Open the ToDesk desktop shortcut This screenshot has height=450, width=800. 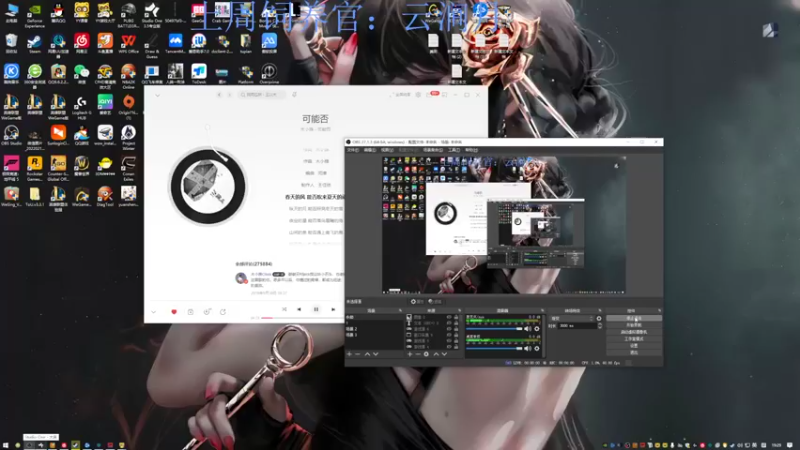pos(199,74)
